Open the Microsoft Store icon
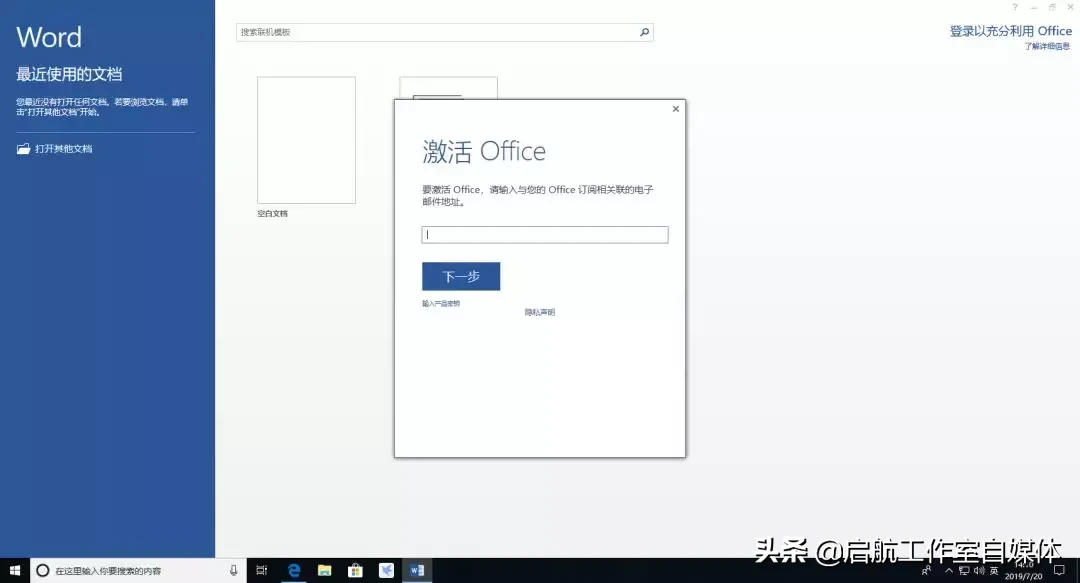 click(x=355, y=571)
